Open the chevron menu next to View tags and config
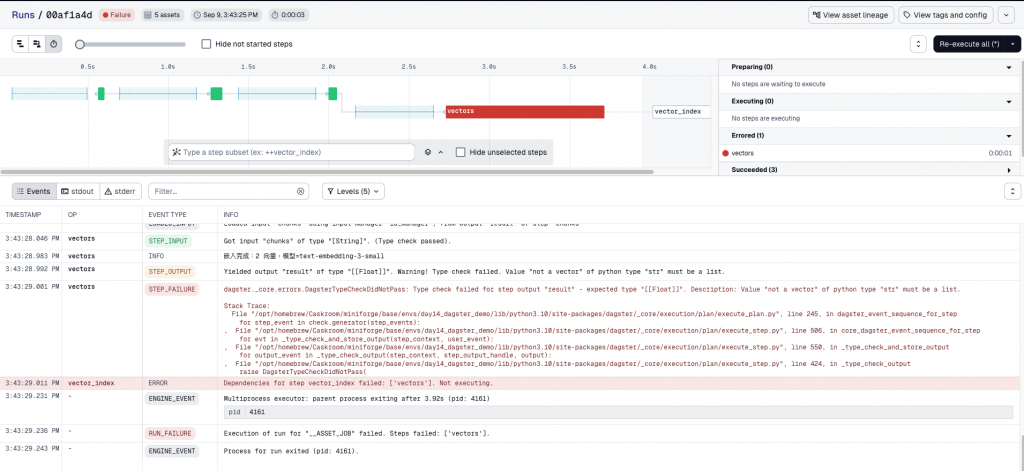Image resolution: width=1024 pixels, height=471 pixels. coord(1004,15)
